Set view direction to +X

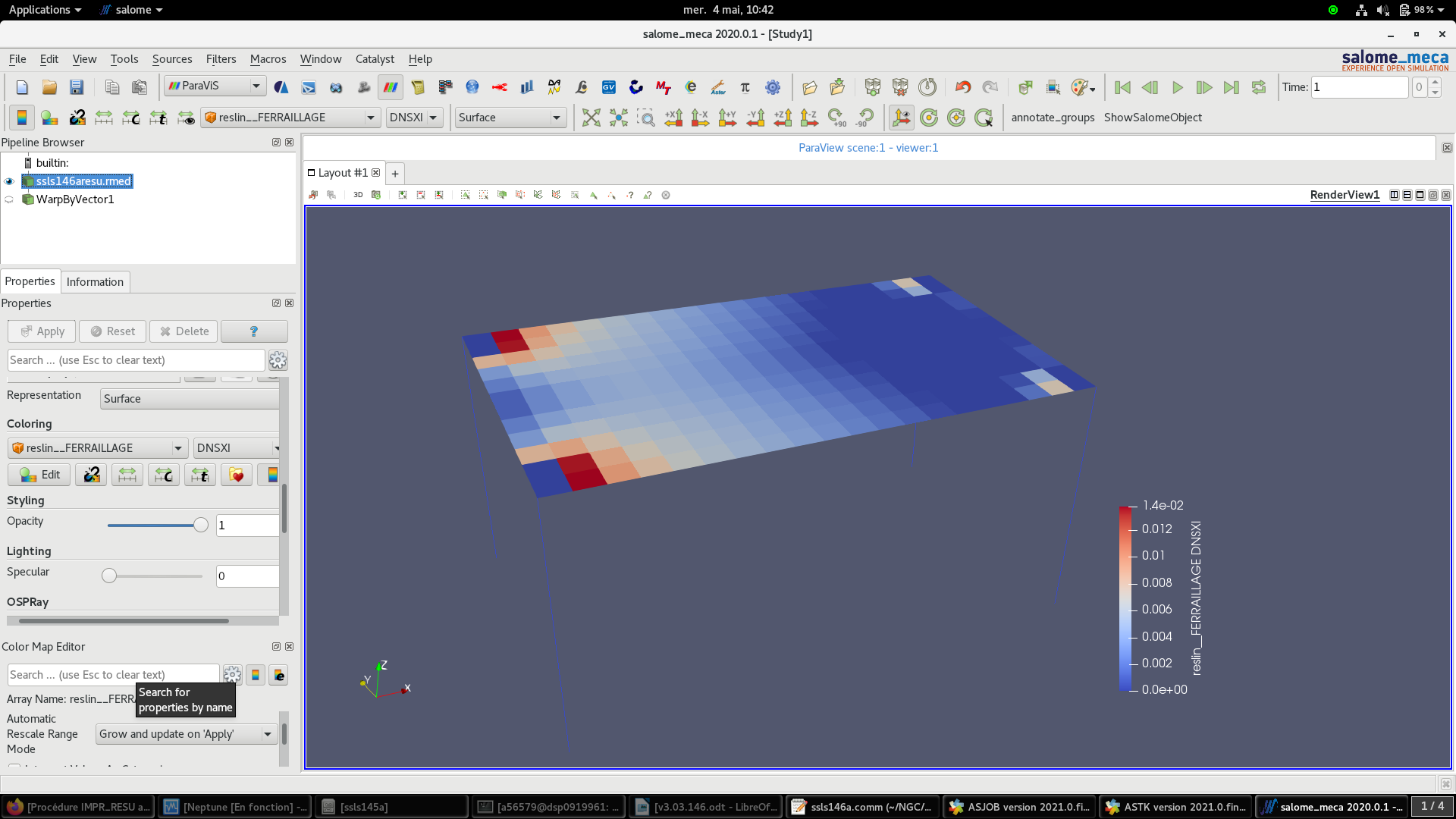673,118
